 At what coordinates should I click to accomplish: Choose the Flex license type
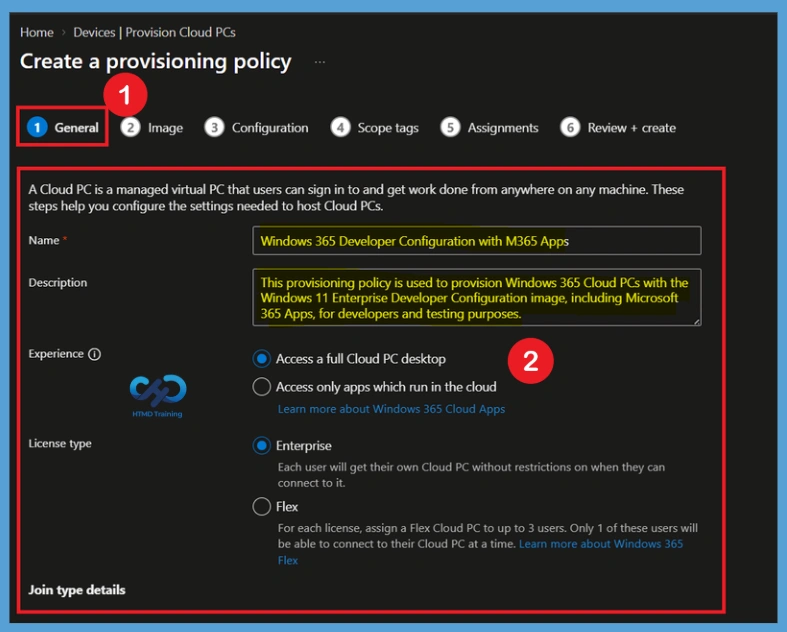tap(261, 507)
